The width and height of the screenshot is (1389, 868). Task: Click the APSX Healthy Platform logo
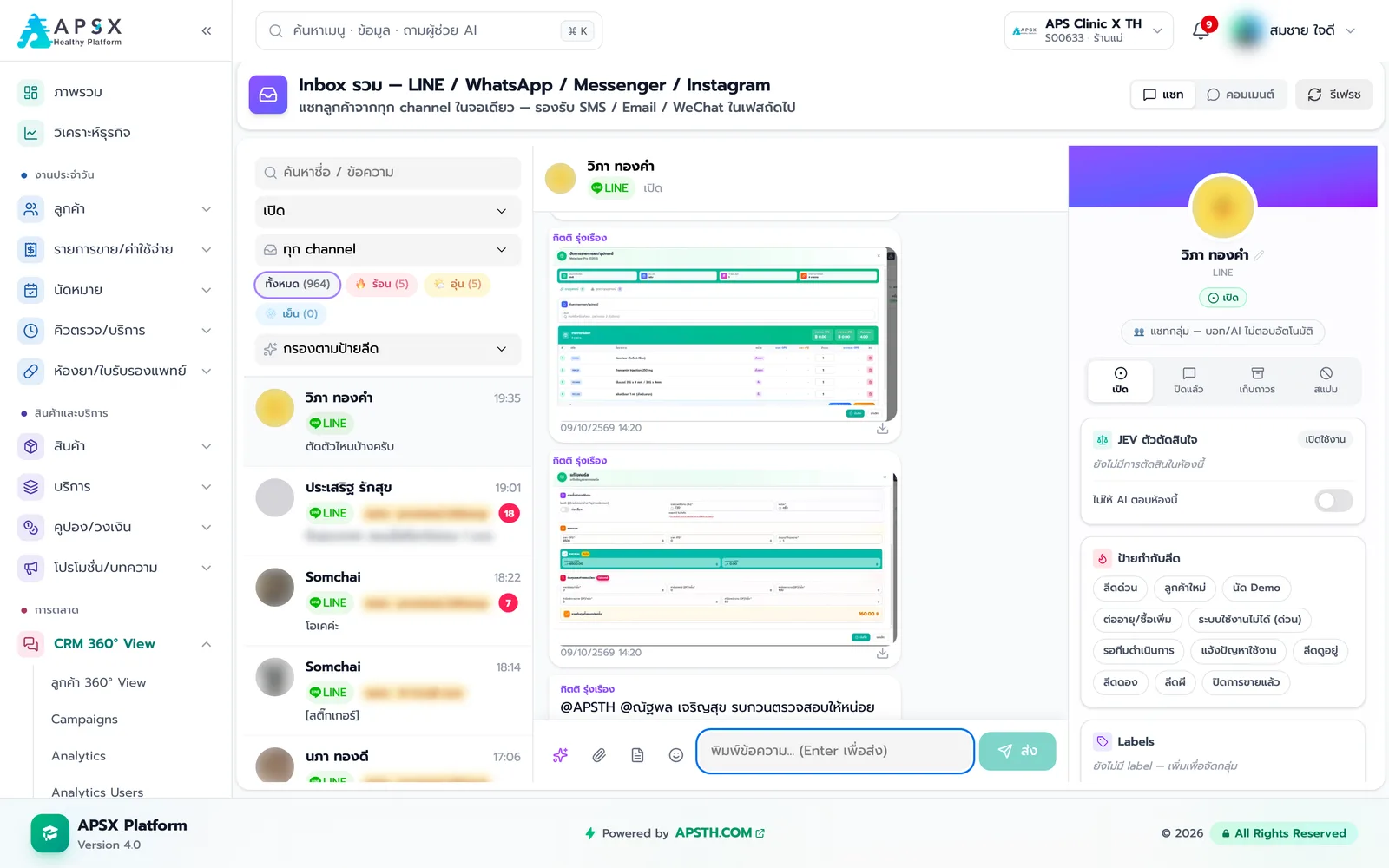pos(70,31)
